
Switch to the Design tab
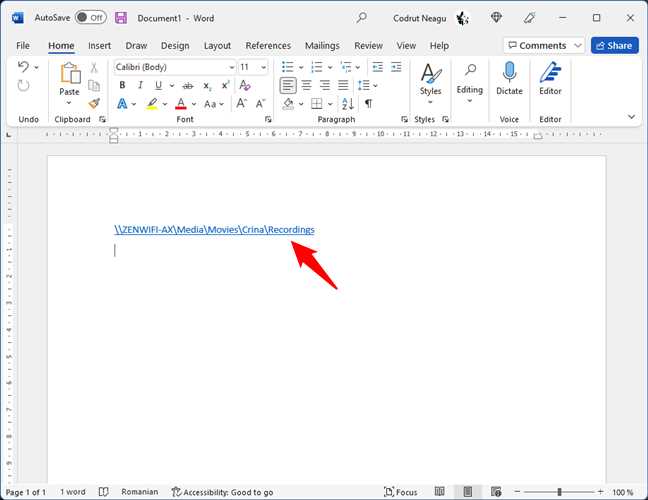coord(175,45)
